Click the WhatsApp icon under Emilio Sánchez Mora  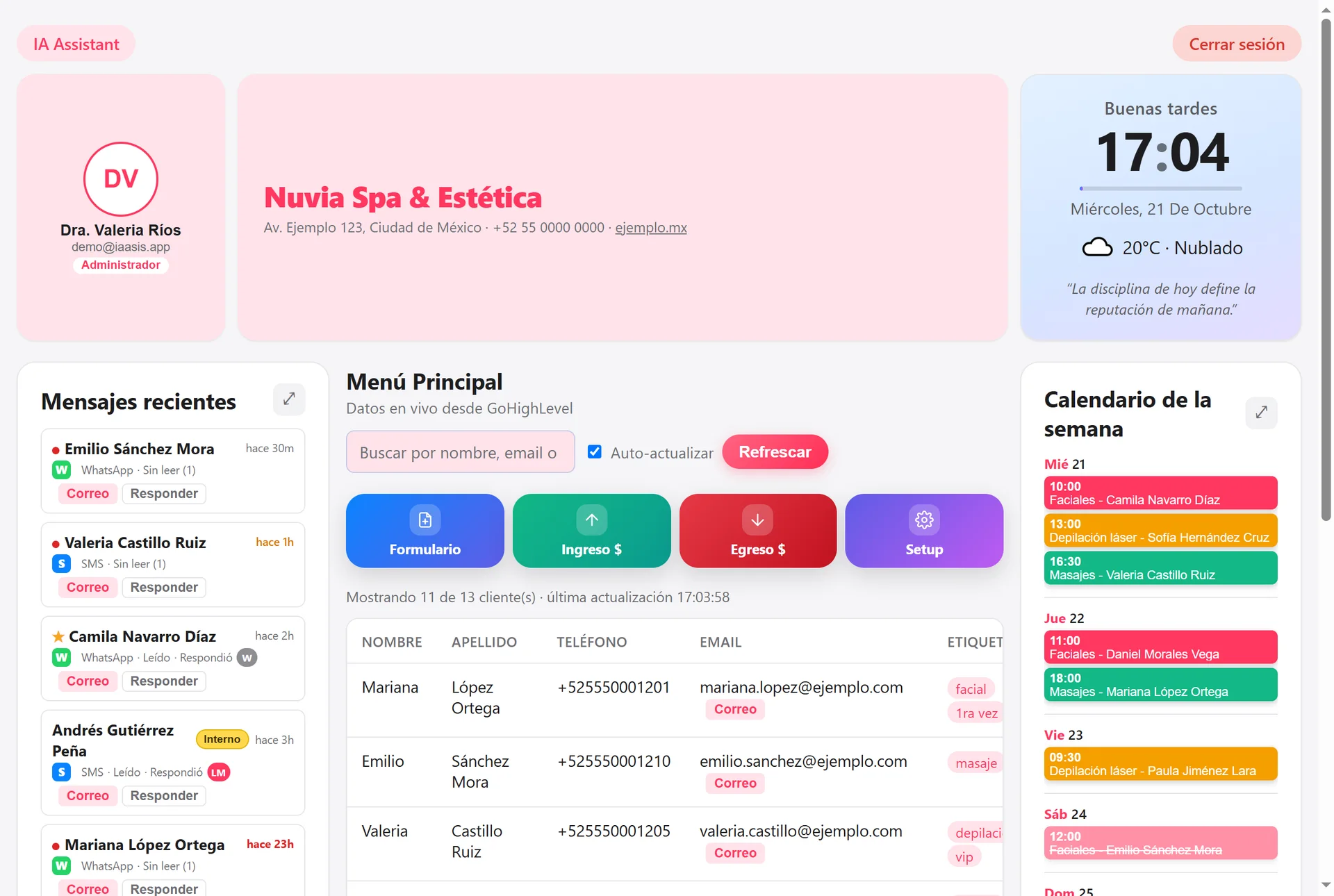pyautogui.click(x=62, y=470)
